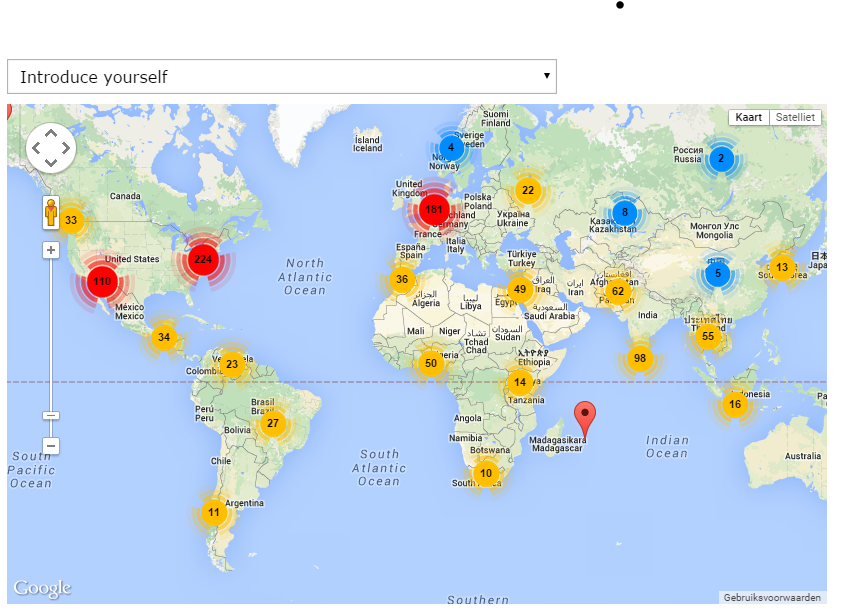Click the red 224 cluster marker
Viewport: 842px width, 616px height.
203,259
